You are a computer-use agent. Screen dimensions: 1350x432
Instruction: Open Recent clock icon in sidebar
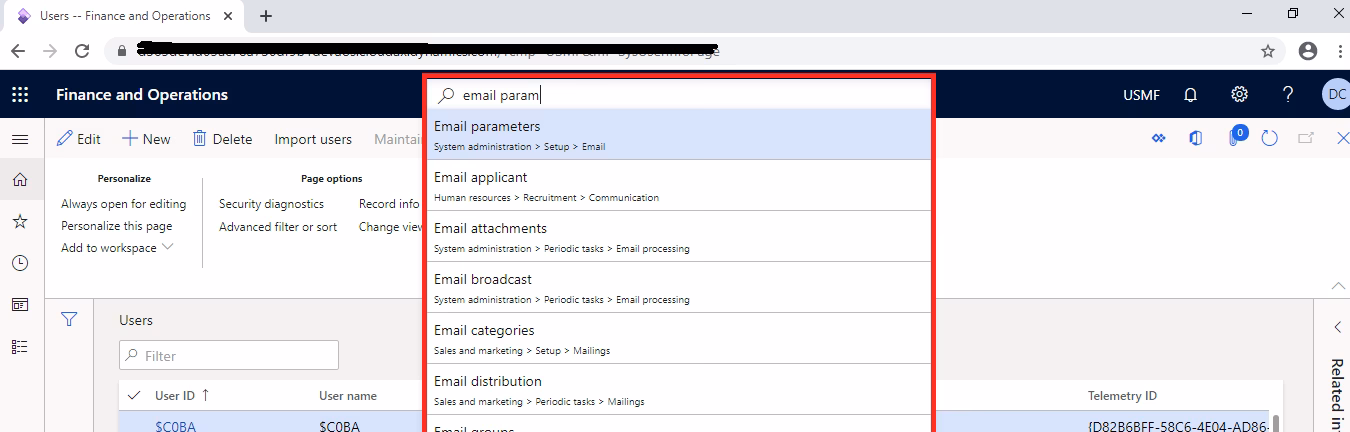coord(20,263)
